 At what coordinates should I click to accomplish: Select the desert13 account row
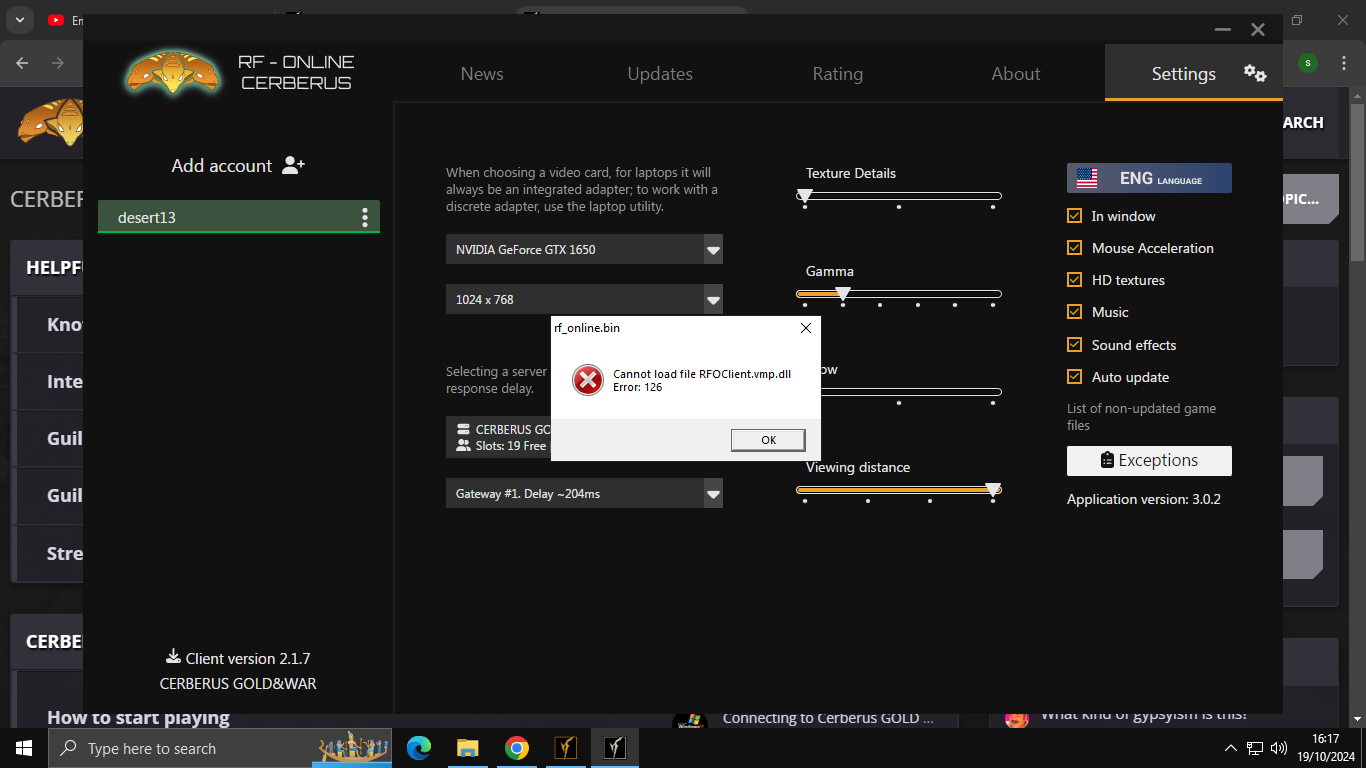pos(238,217)
